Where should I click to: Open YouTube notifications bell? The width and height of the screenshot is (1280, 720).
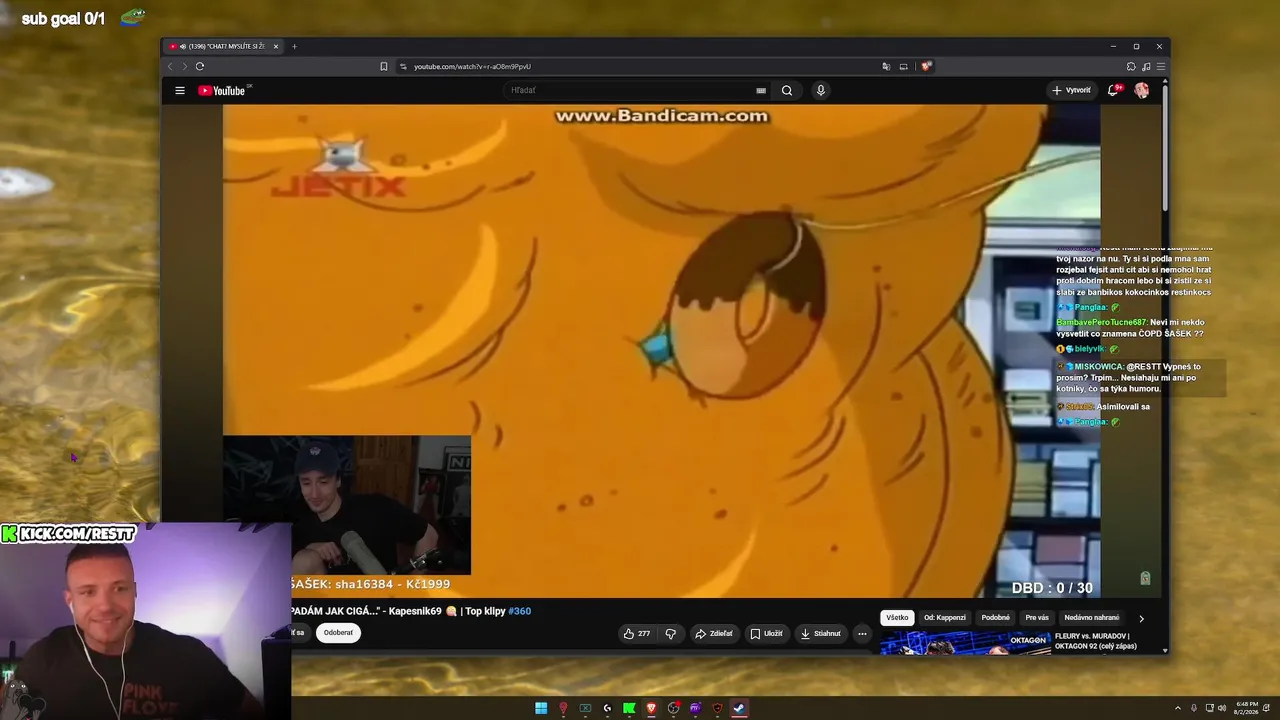coord(1113,90)
